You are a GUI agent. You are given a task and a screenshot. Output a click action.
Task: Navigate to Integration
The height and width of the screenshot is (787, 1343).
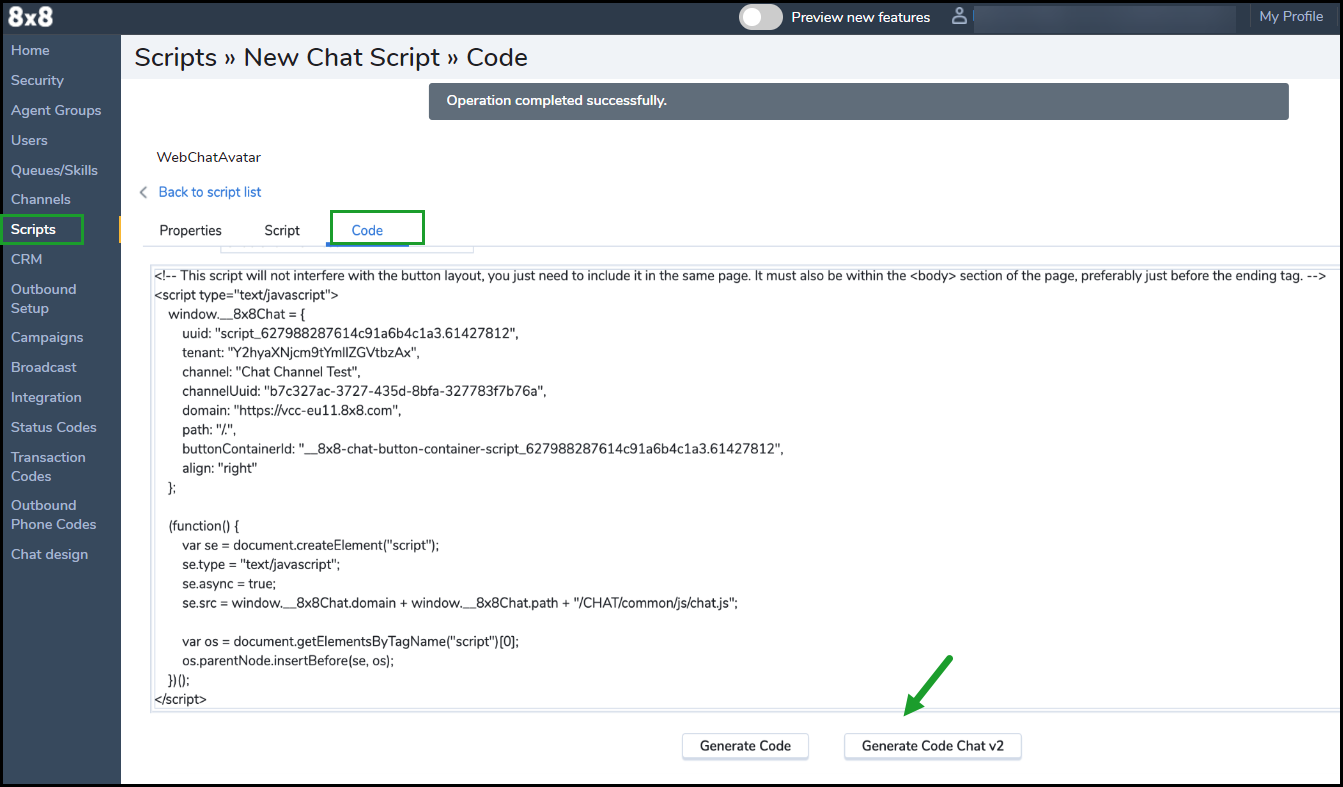click(x=46, y=397)
